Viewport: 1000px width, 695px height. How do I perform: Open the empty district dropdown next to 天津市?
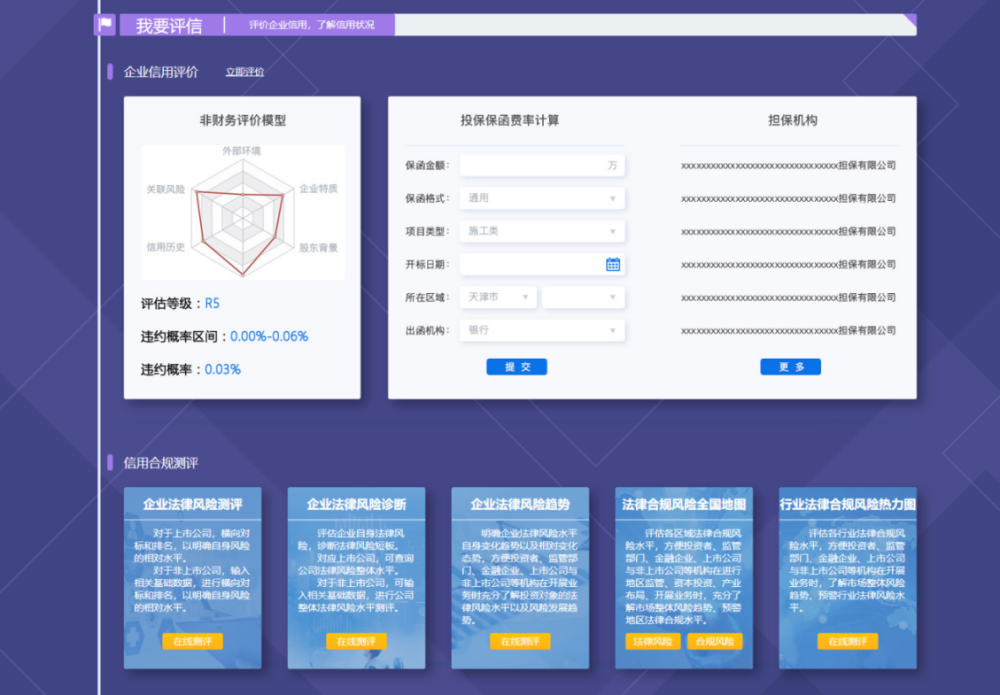[x=583, y=298]
